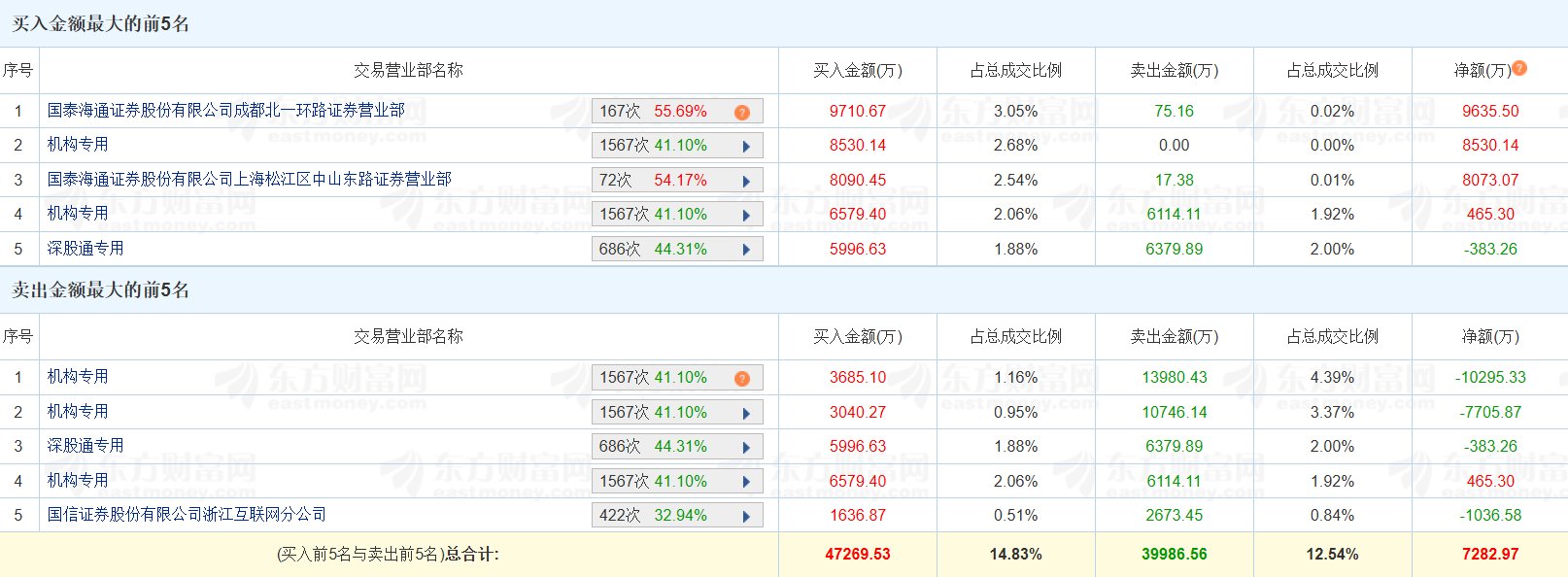Click the help icon next to 净额(万) header
This screenshot has width=1568, height=577.
(x=1519, y=68)
